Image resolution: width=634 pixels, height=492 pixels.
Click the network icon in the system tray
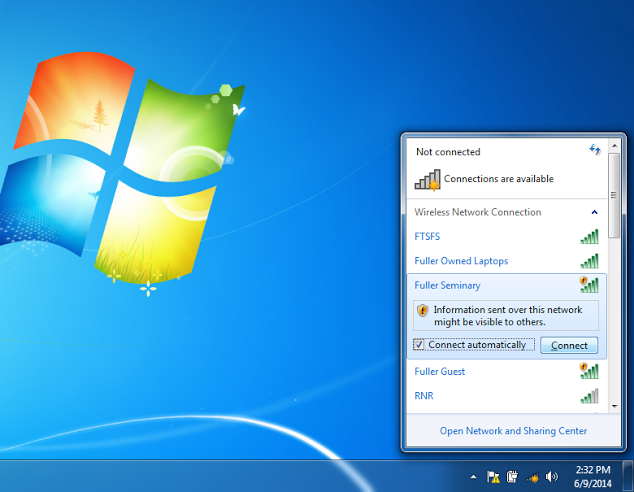point(533,477)
